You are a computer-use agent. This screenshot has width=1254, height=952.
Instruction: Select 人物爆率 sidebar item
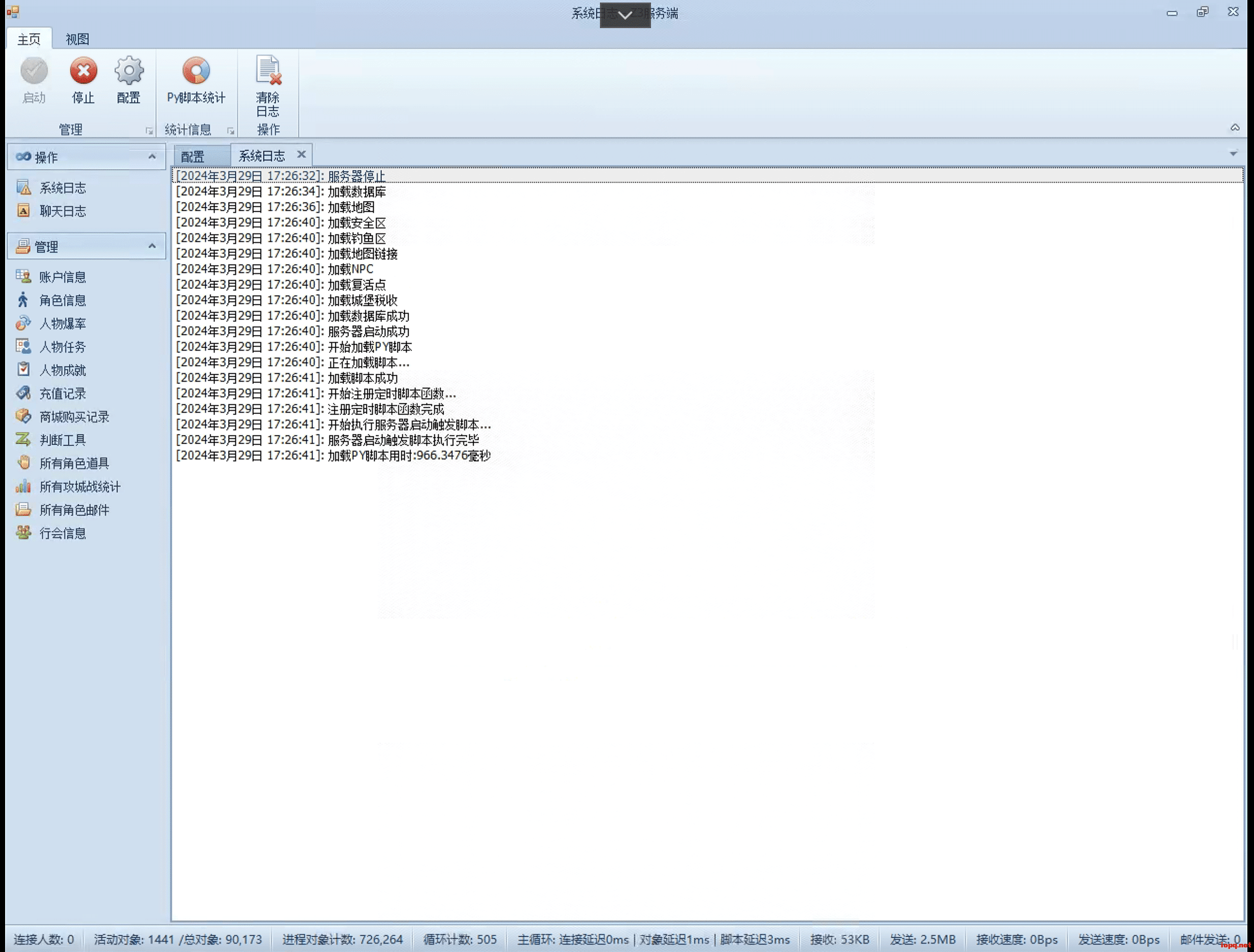[x=62, y=324]
